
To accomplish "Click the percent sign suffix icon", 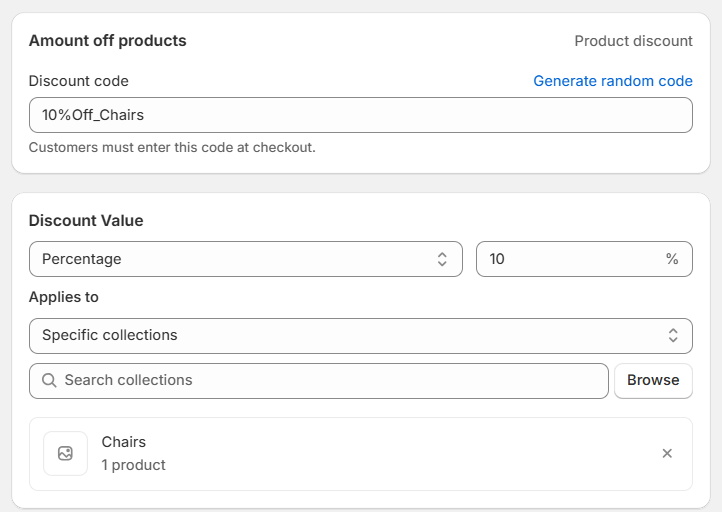I will pos(672,259).
